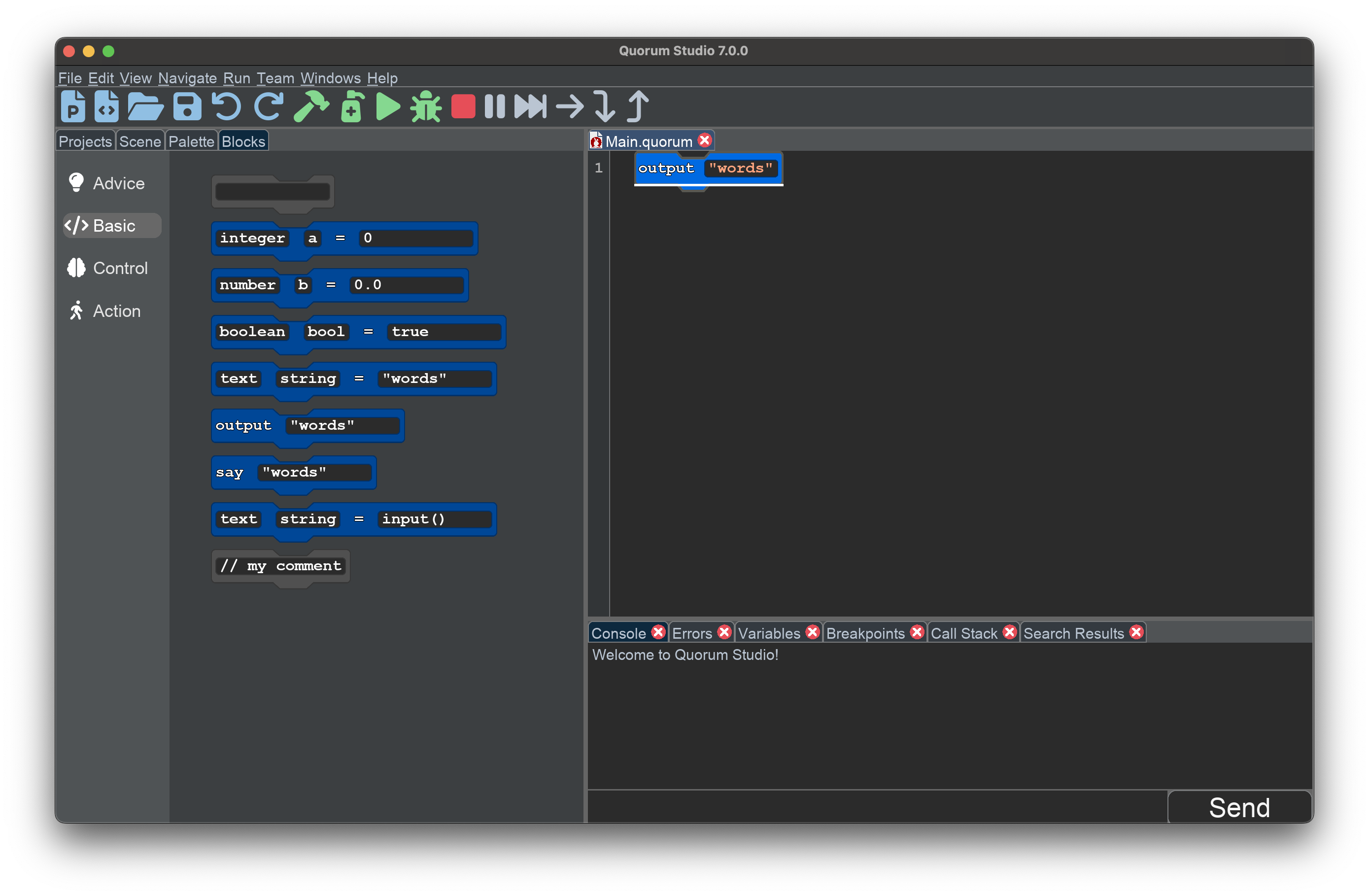Close the Call Stack tab

pyautogui.click(x=1009, y=632)
